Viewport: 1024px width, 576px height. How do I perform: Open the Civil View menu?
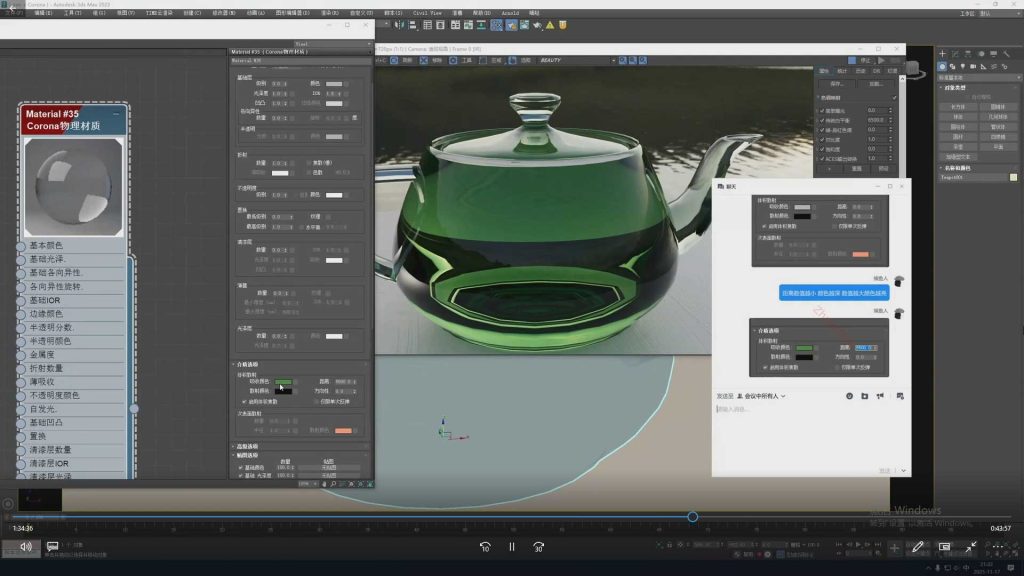427,13
